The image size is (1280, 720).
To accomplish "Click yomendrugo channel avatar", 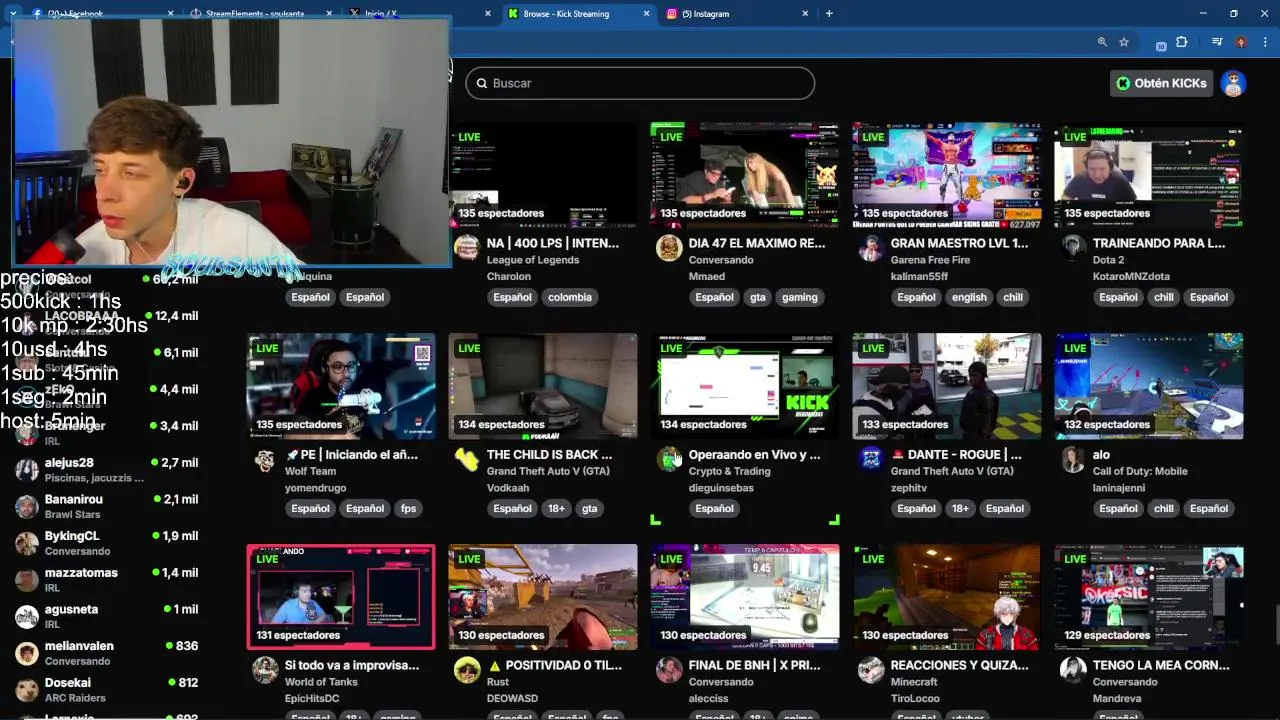I will coord(265,459).
